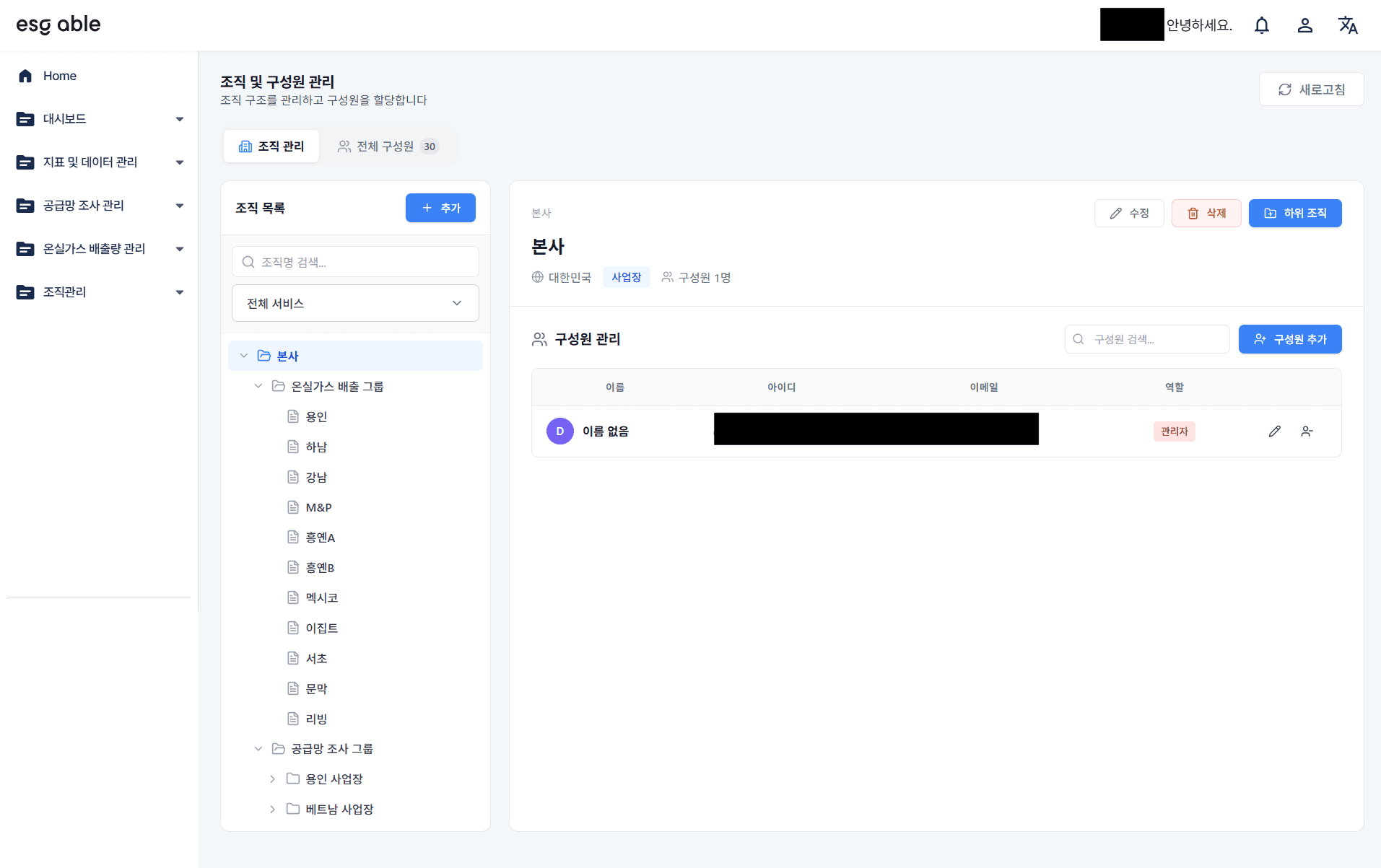Image resolution: width=1381 pixels, height=868 pixels.
Task: Click the 지표 및 데이터 관리 folder icon
Action: click(x=25, y=162)
